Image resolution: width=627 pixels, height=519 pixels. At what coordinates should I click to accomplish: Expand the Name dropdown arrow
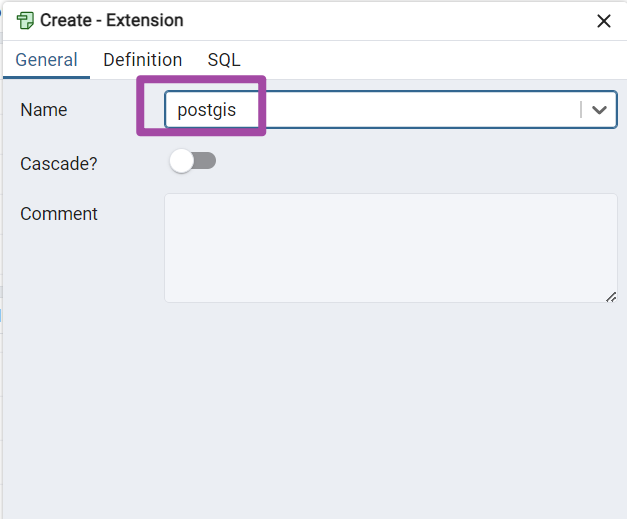pyautogui.click(x=599, y=110)
